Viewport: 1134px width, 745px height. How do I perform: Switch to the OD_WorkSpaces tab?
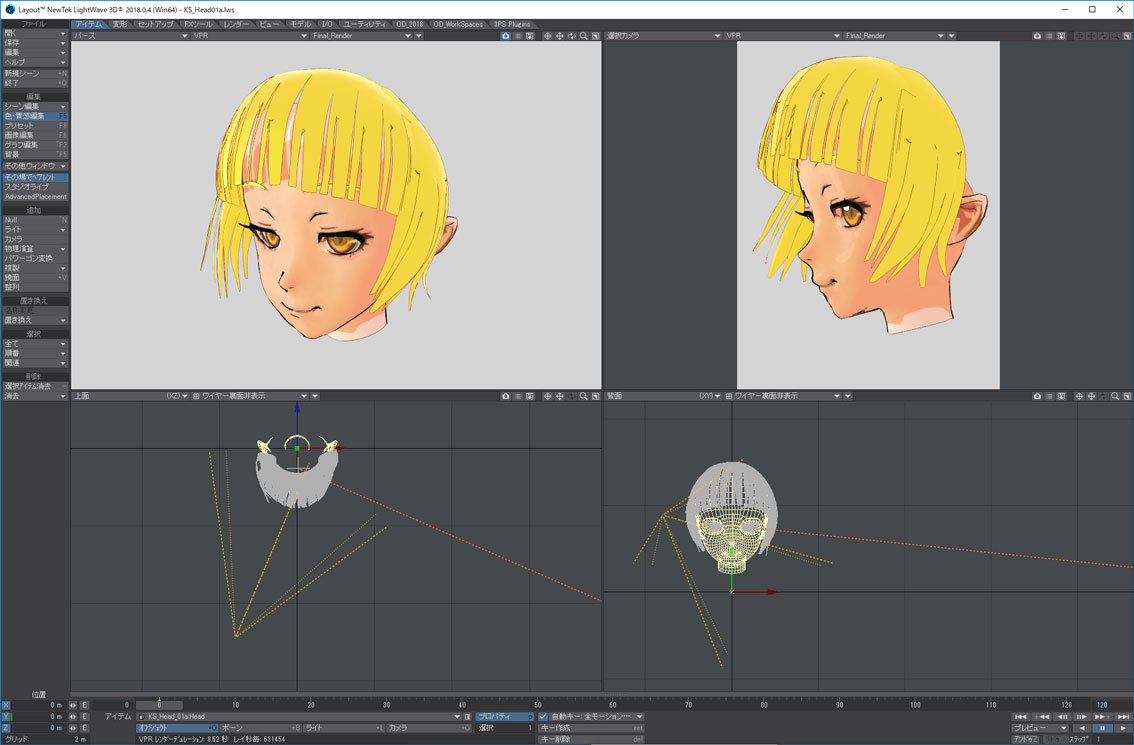click(458, 24)
